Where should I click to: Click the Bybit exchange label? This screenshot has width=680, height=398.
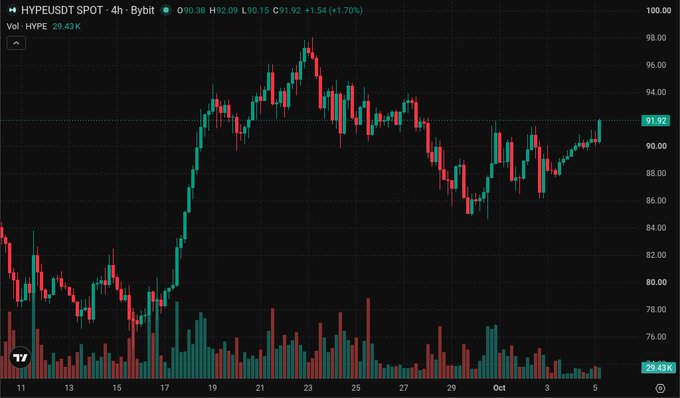tap(143, 10)
